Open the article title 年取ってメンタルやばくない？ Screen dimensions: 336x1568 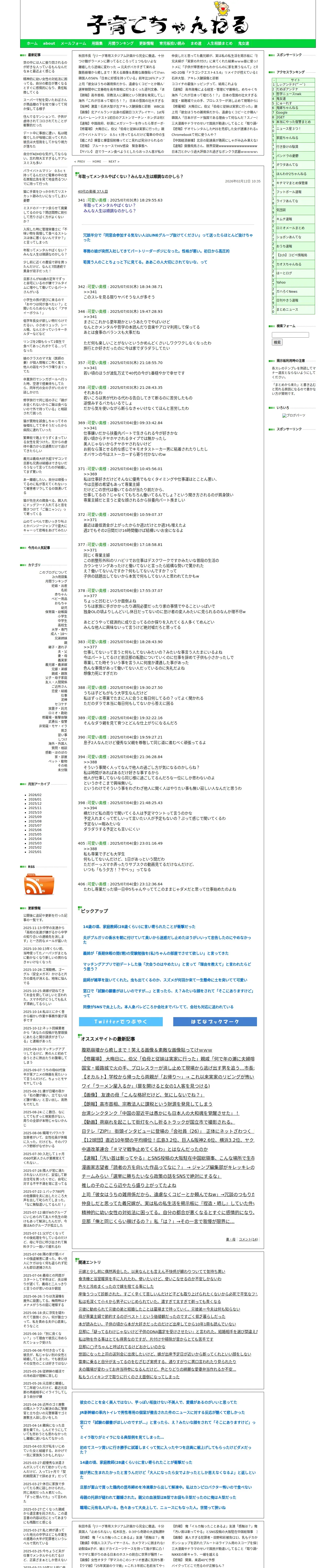tap(131, 176)
